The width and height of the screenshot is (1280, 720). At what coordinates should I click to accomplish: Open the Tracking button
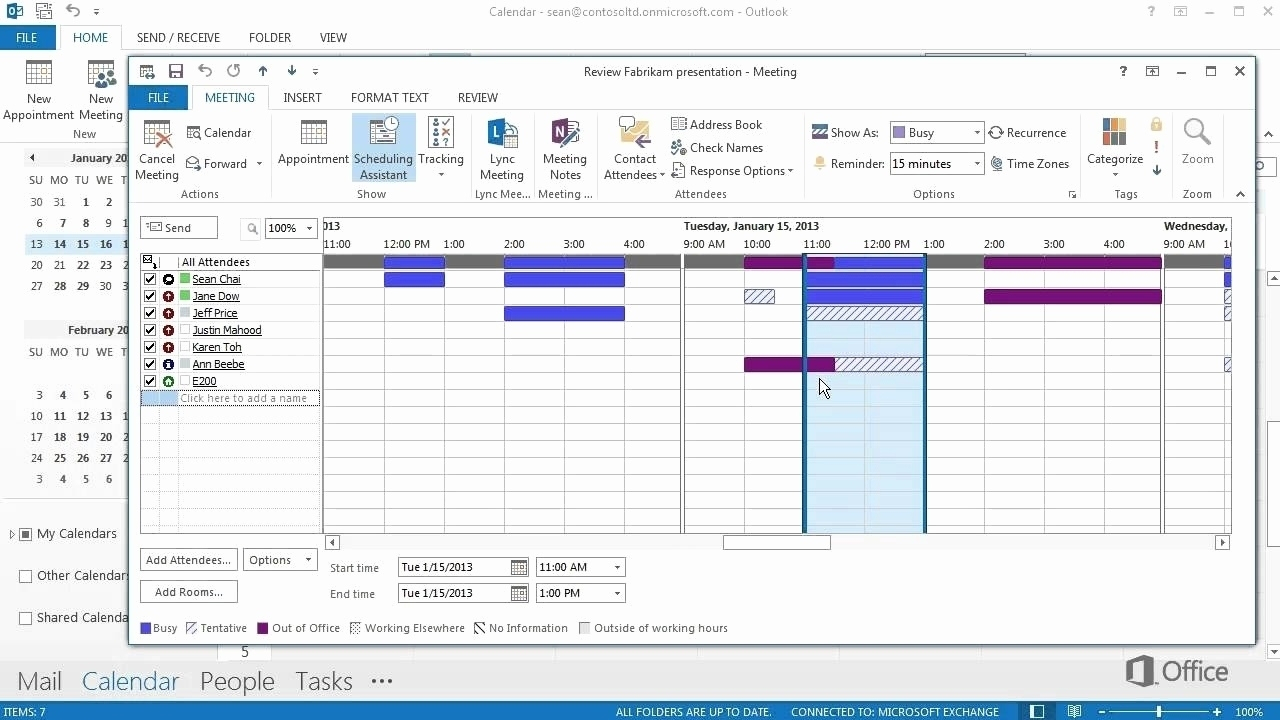click(x=441, y=148)
